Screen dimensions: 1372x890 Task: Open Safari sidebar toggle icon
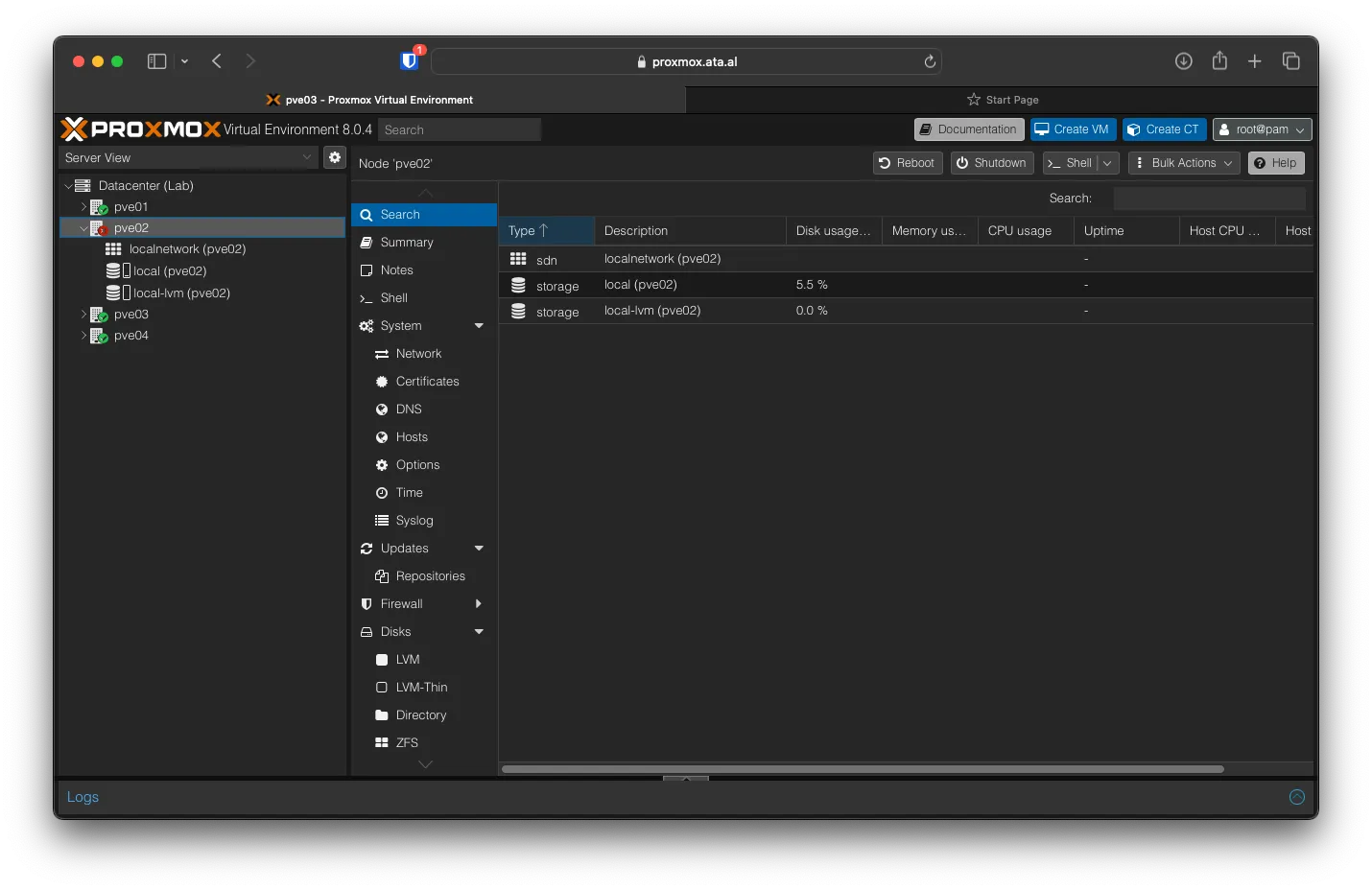click(x=156, y=61)
